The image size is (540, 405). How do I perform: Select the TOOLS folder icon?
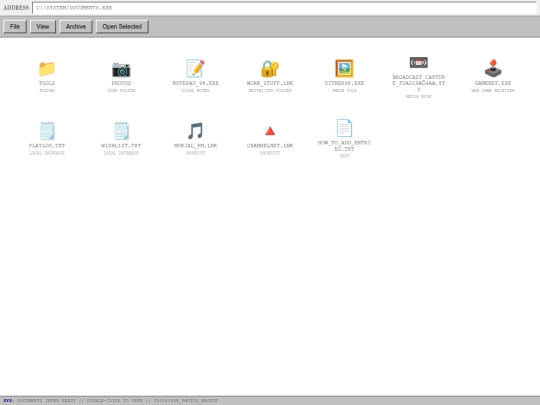tap(47, 69)
